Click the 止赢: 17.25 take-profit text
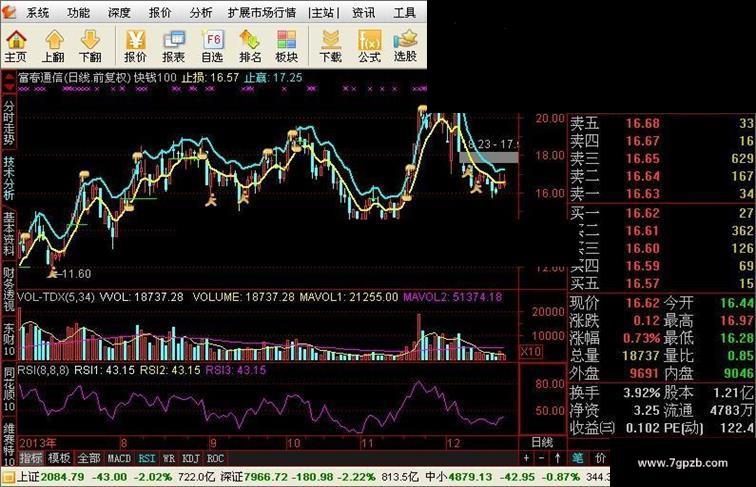Image resolution: width=756 pixels, height=487 pixels. pos(273,78)
